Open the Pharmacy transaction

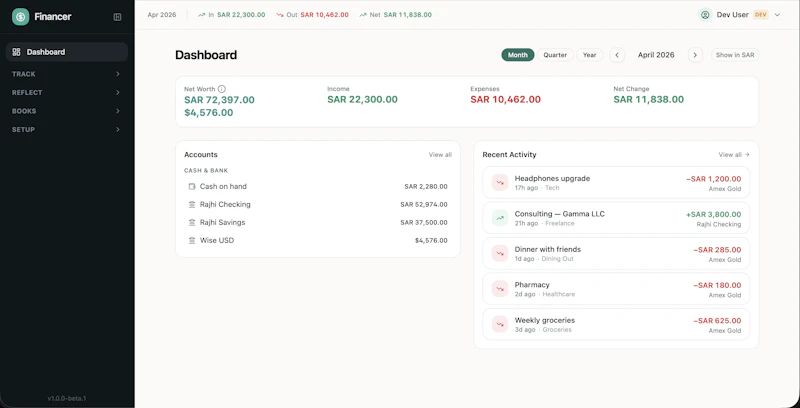tap(616, 289)
